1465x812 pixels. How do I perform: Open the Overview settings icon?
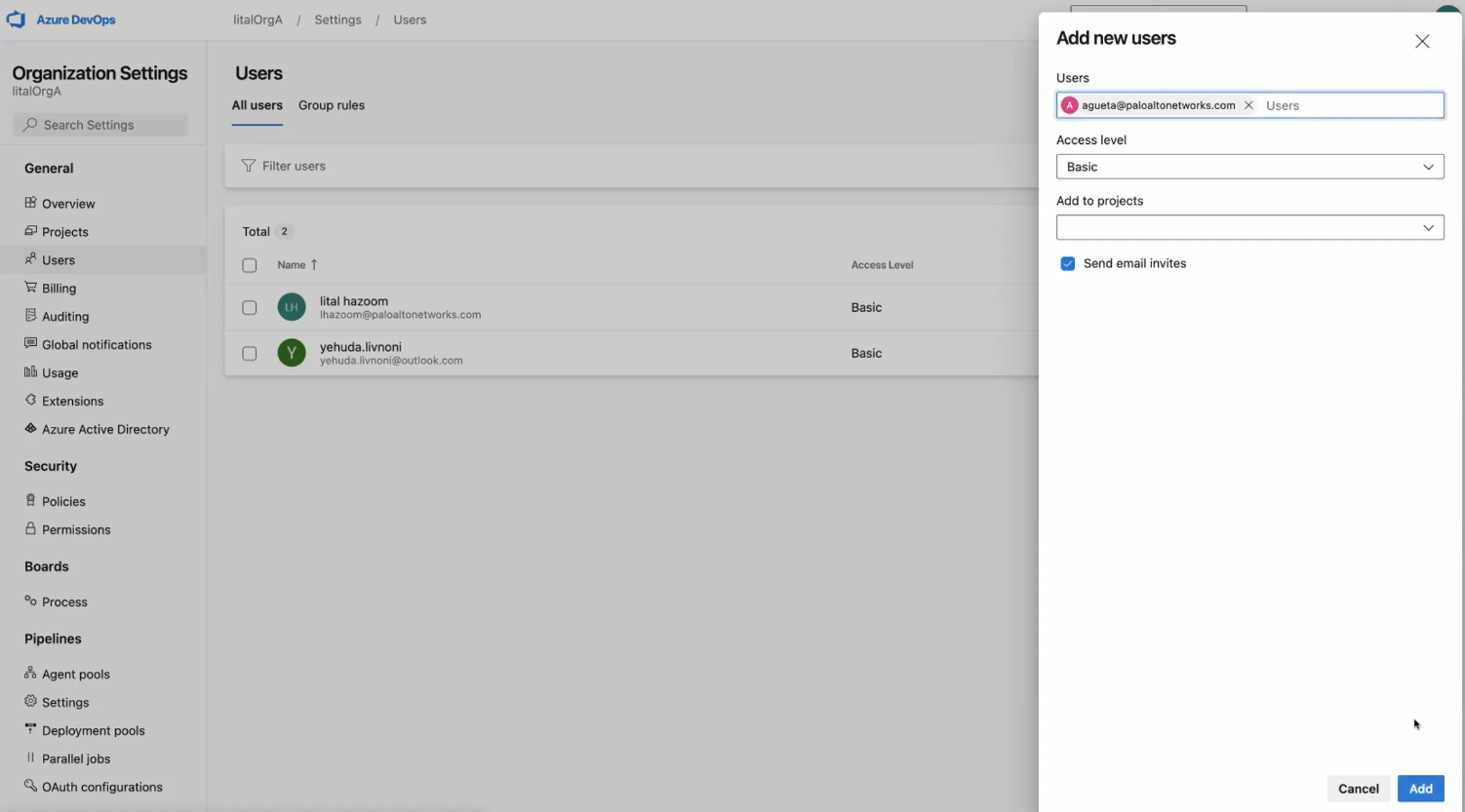tap(30, 203)
